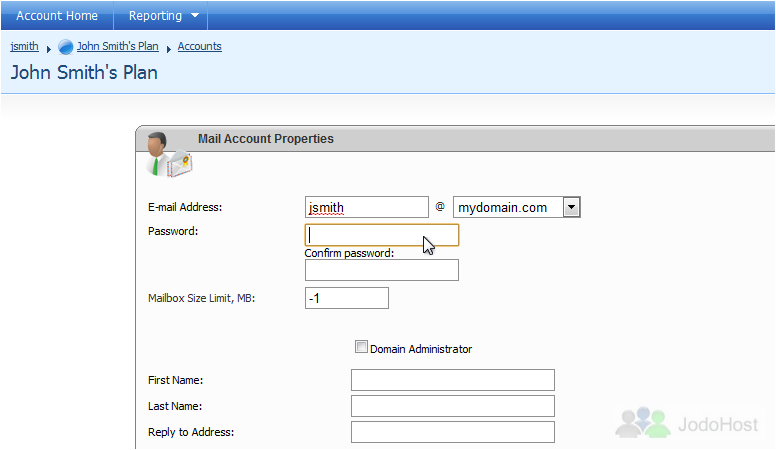Open the mydomain.com domain dropdown
This screenshot has height=450, width=776.
[571, 207]
